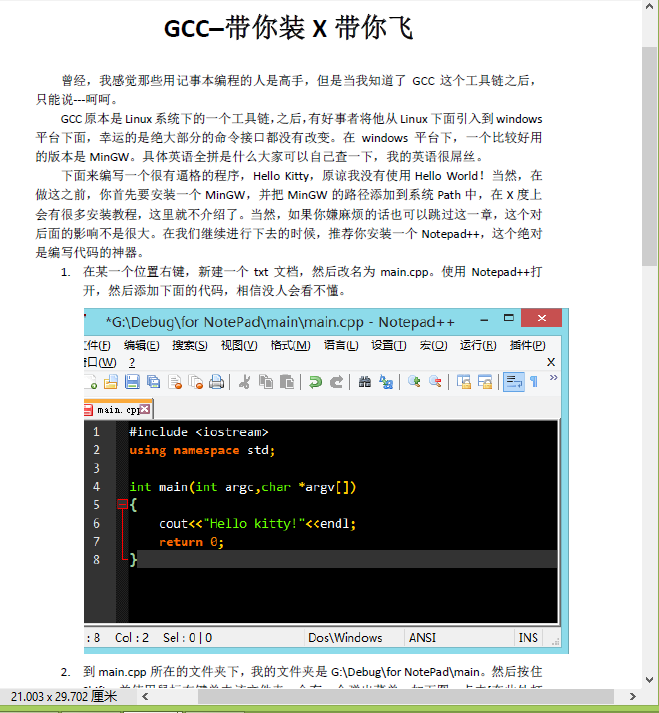Click the Cut (scissors) icon
Screen dimensions: 659x713
pyautogui.click(x=245, y=382)
